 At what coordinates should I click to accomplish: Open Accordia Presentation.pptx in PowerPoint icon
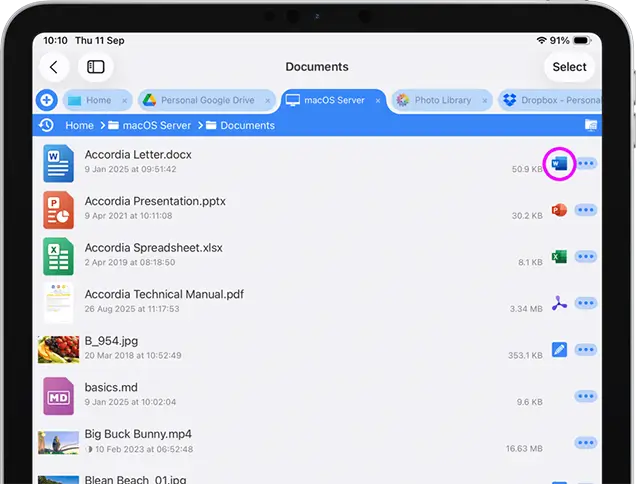[x=559, y=210]
